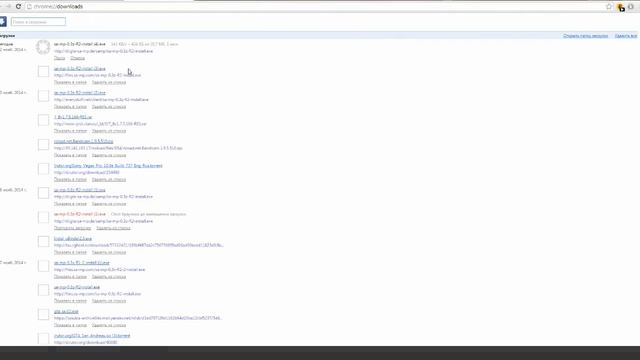Remove the R01.rar entry from the list

pos(109,131)
